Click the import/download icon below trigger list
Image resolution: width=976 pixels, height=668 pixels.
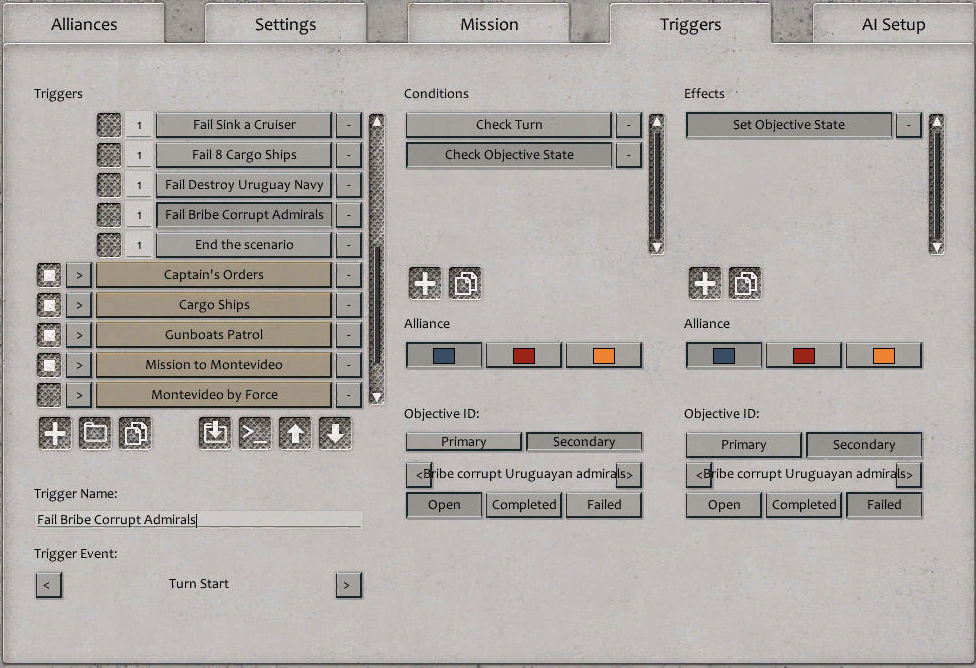tap(215, 433)
